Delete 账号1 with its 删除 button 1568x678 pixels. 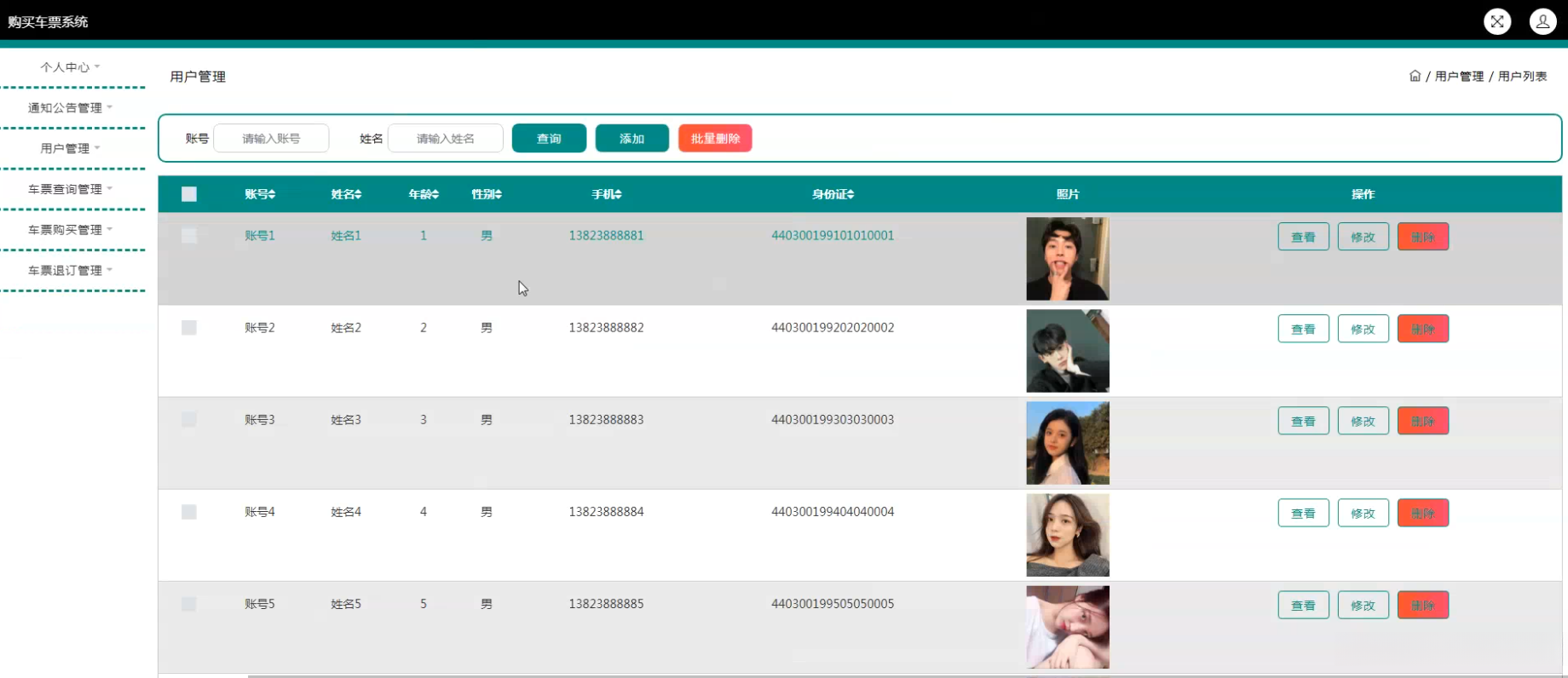[x=1423, y=237]
